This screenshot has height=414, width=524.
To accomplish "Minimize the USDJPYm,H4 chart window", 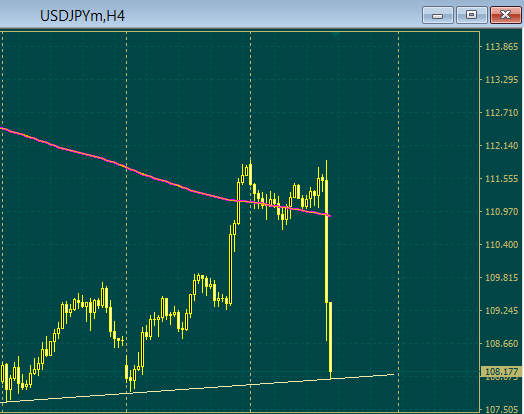I will click(x=437, y=15).
